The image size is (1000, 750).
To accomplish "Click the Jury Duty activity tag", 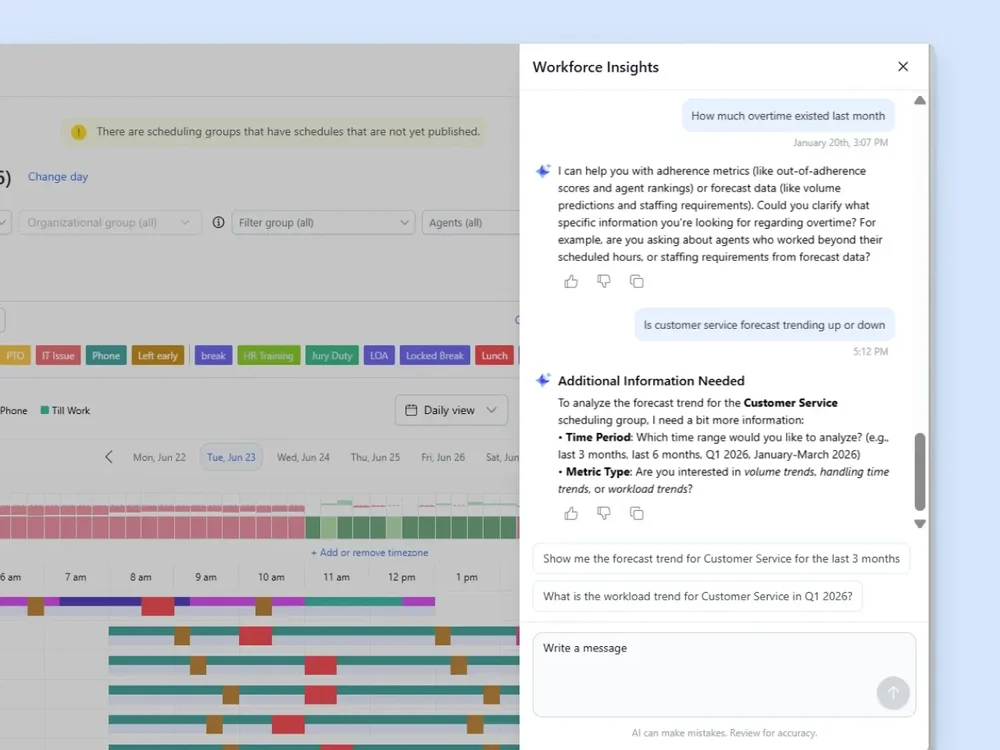I will click(x=332, y=355).
